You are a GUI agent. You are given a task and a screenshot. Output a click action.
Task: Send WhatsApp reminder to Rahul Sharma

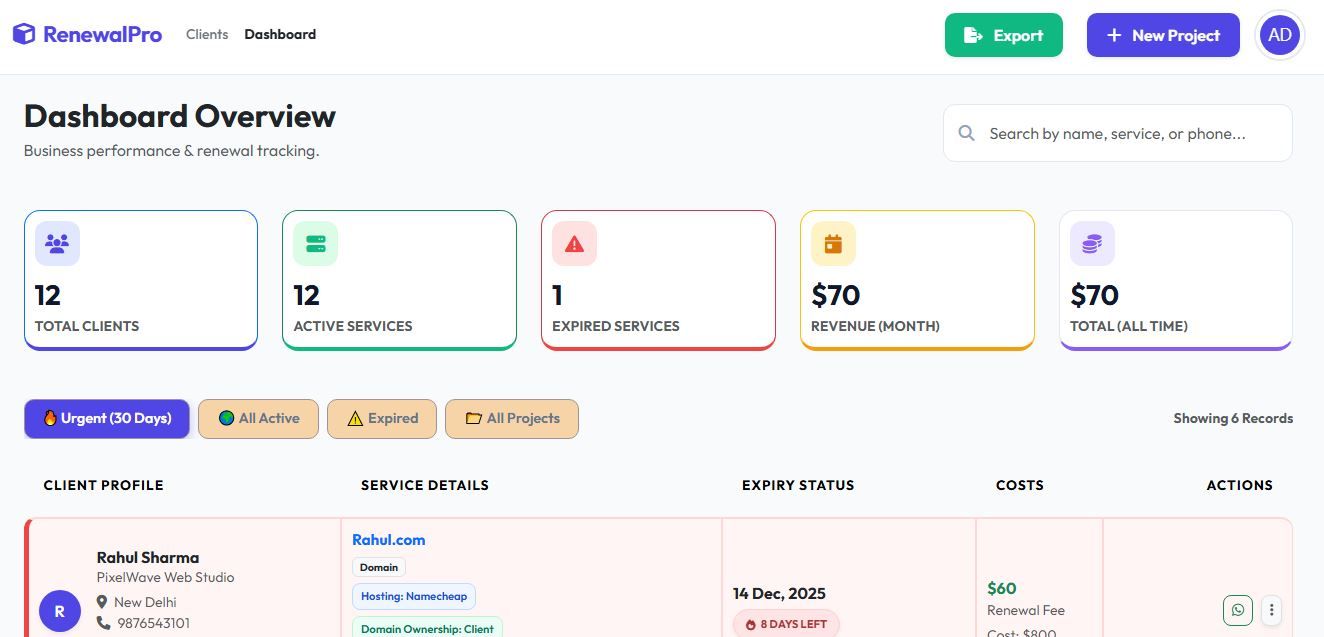[x=1238, y=610]
